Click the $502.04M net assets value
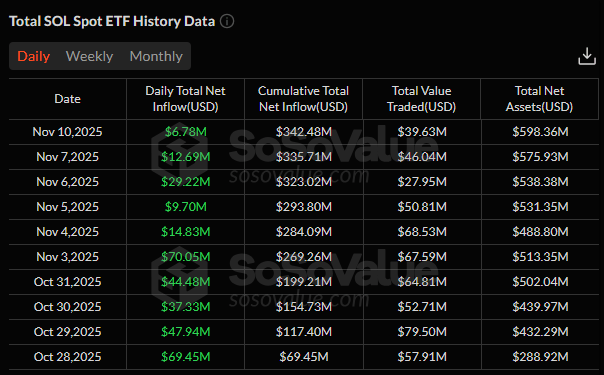Image resolution: width=604 pixels, height=375 pixels. [x=540, y=282]
